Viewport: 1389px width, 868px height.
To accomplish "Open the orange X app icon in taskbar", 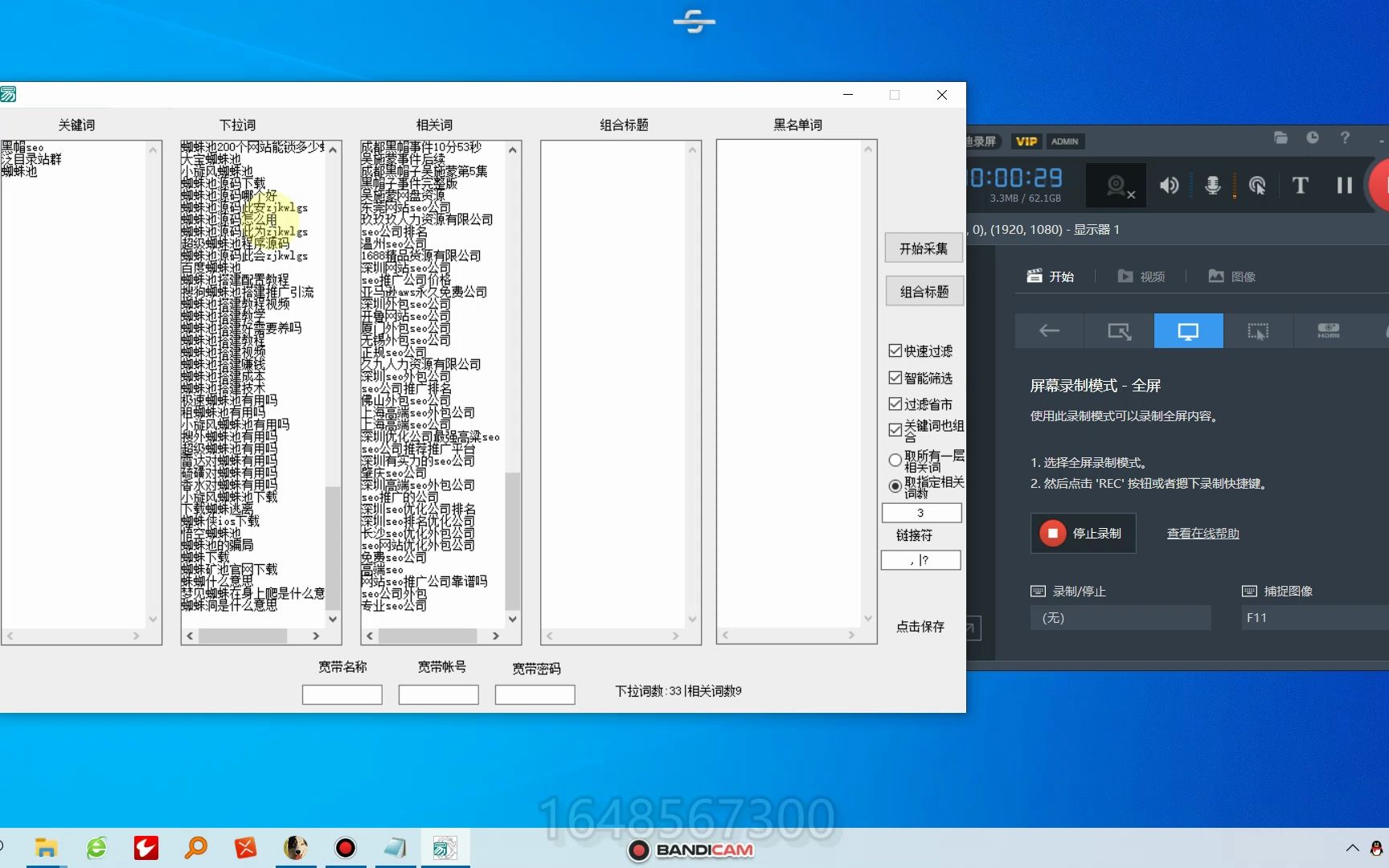I will click(x=246, y=848).
